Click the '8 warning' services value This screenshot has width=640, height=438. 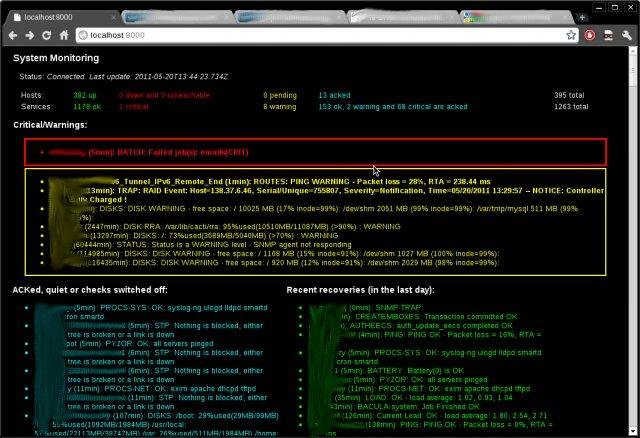click(280, 107)
